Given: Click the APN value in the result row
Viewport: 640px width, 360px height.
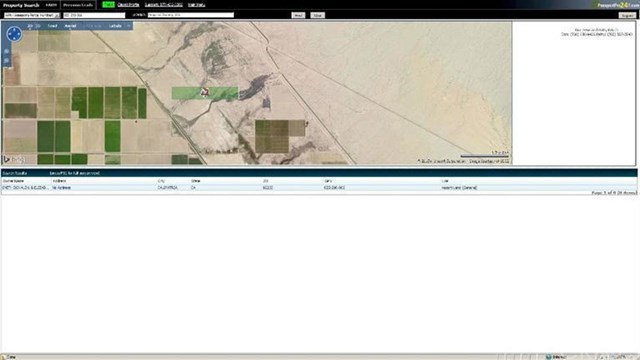Looking at the screenshot, I should click(x=334, y=188).
